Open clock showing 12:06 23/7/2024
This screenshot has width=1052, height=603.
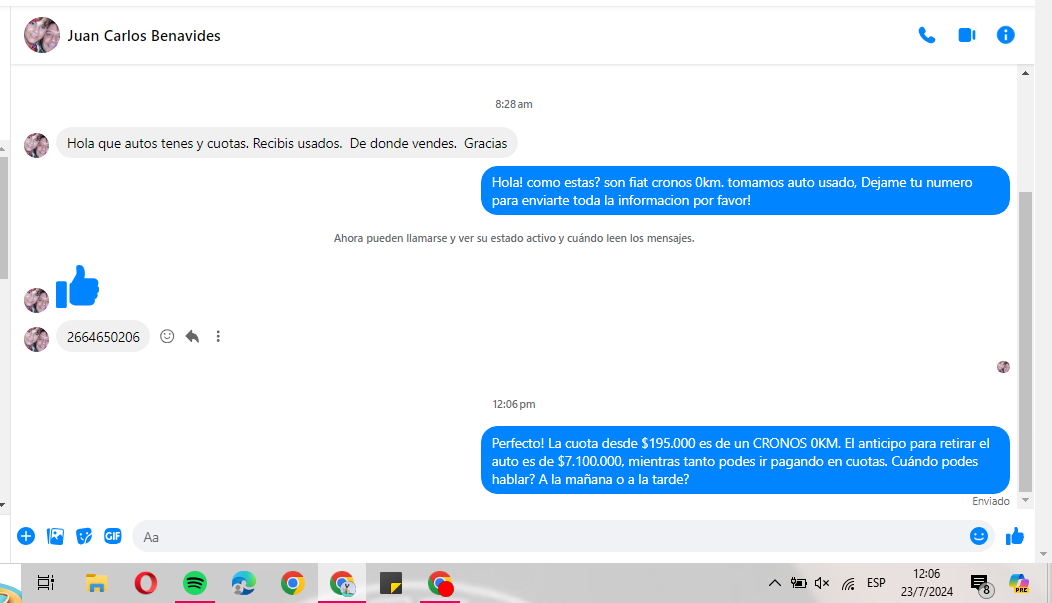[x=927, y=582]
